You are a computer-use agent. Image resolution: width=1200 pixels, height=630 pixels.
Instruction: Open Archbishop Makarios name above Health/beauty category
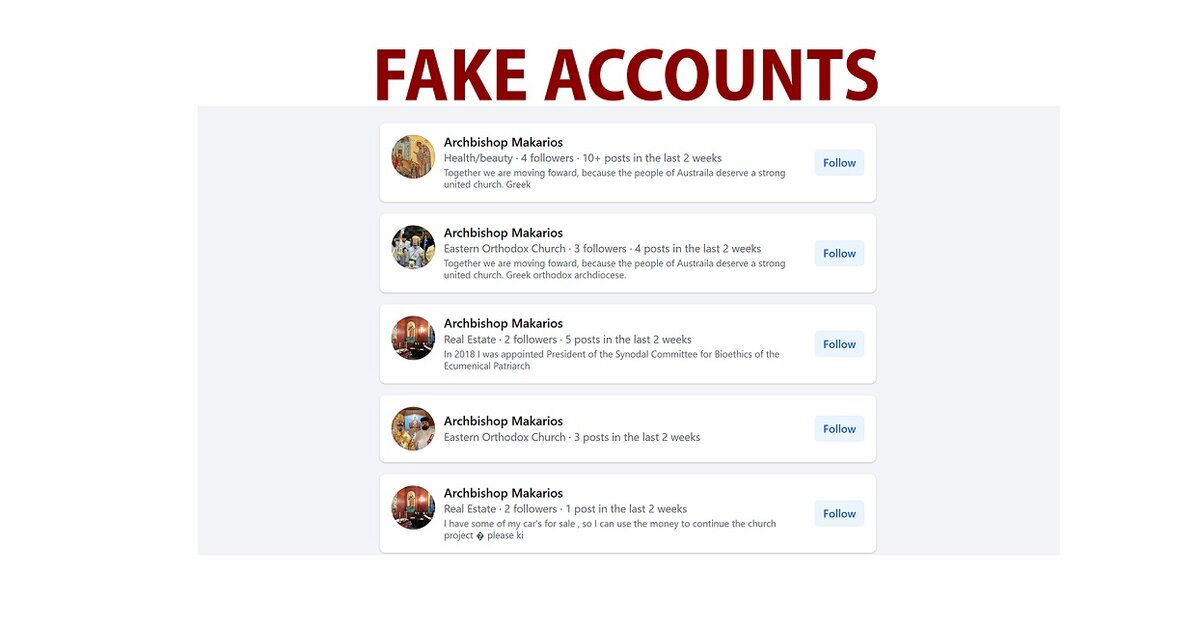pyautogui.click(x=503, y=142)
